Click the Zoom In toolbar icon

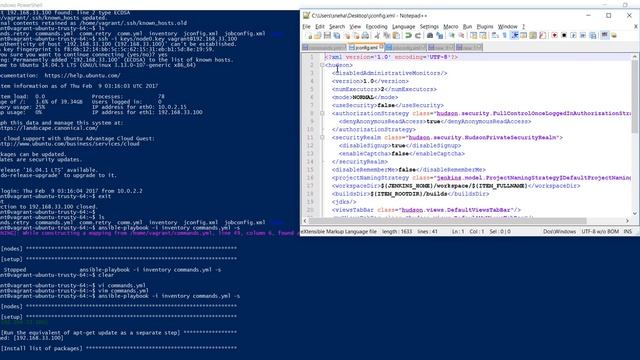pyautogui.click(x=452, y=36)
